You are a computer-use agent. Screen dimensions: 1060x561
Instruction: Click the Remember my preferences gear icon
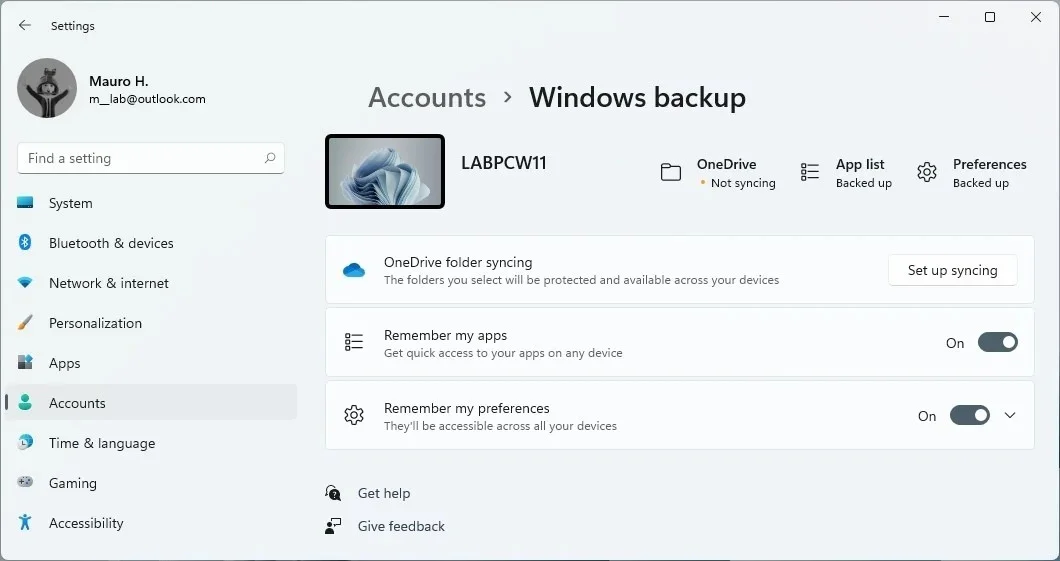click(354, 415)
